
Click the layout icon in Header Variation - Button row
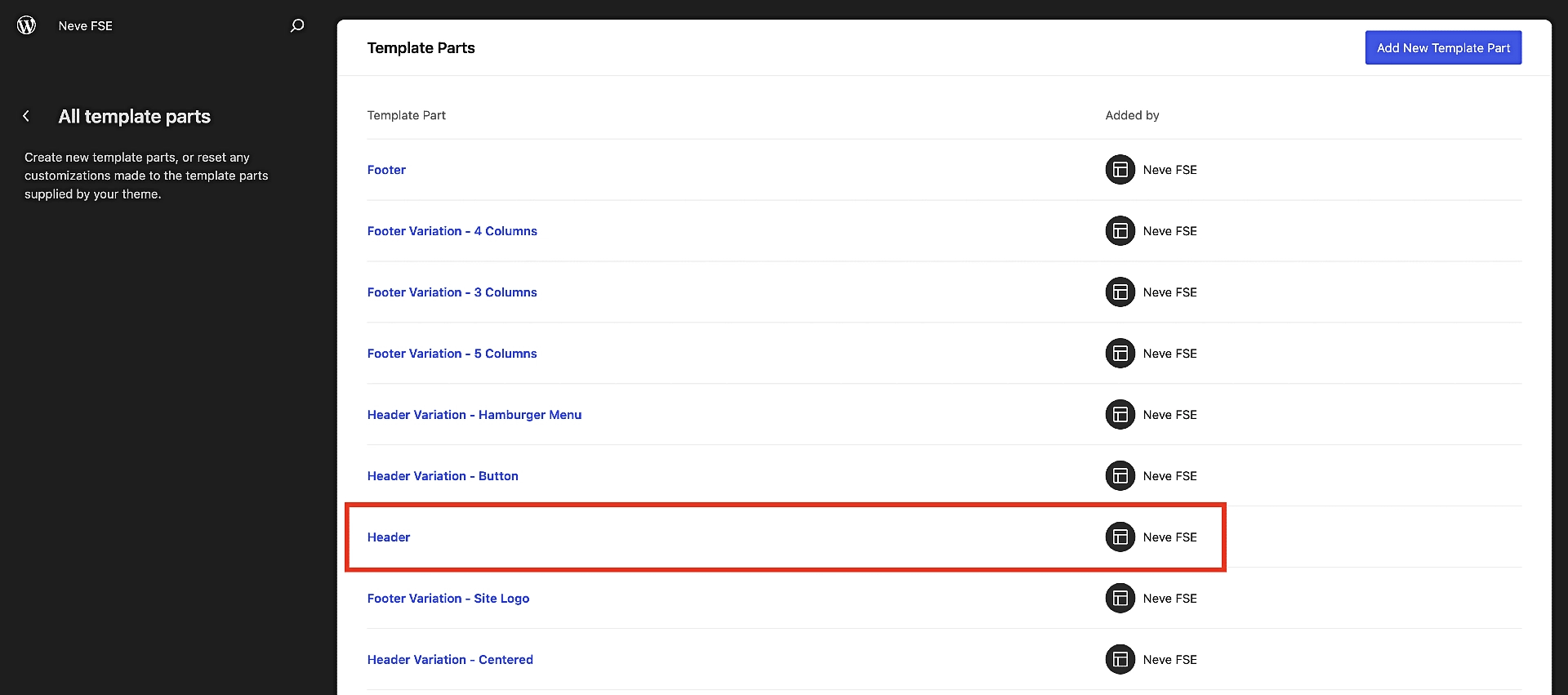click(x=1120, y=476)
